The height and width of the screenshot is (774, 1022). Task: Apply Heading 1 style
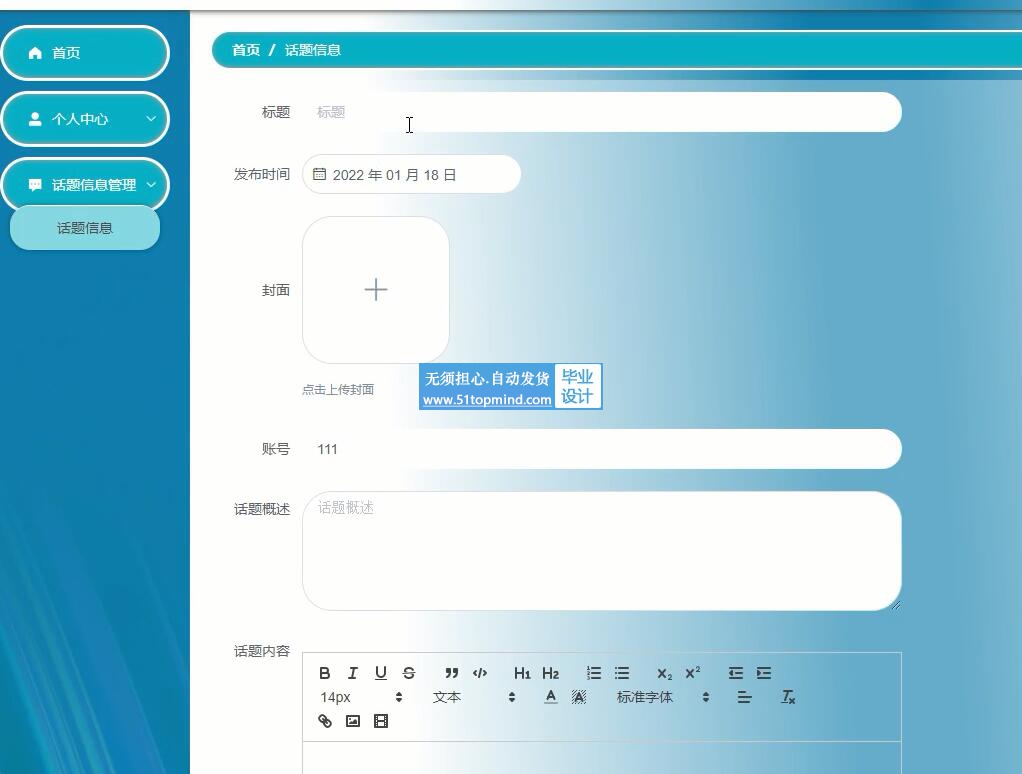(522, 673)
